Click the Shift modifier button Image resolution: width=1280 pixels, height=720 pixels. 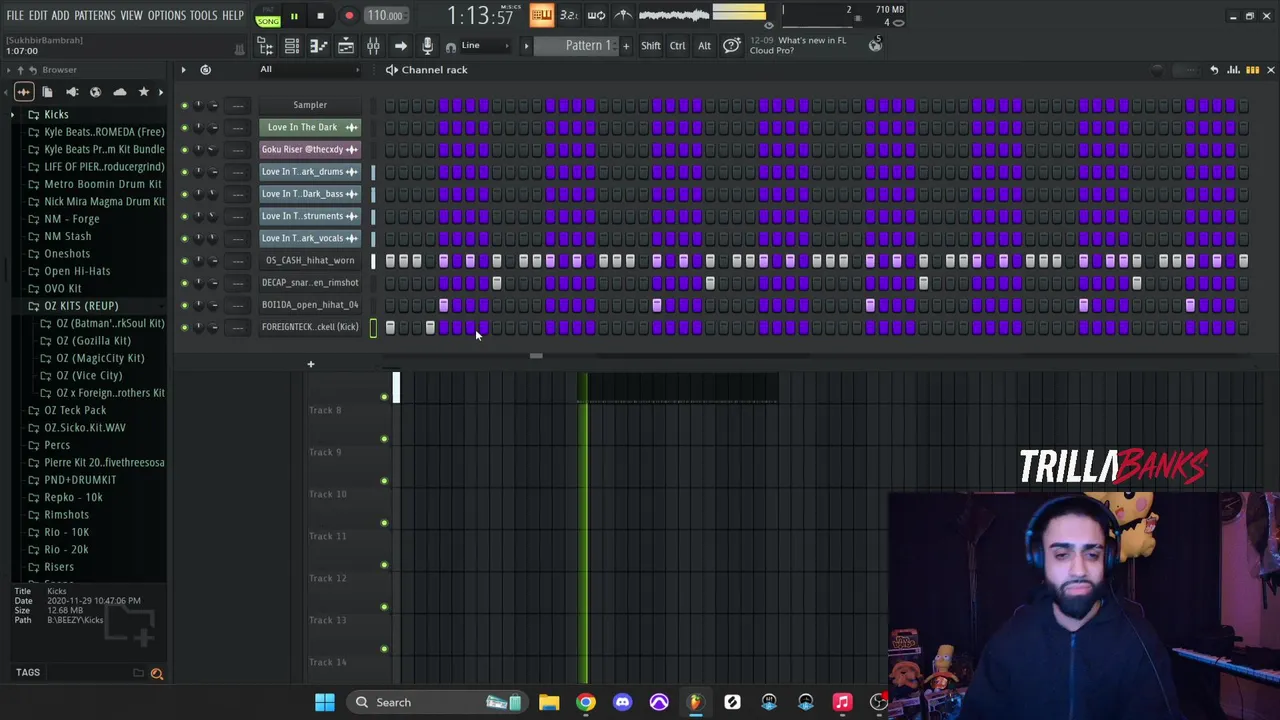click(x=650, y=46)
